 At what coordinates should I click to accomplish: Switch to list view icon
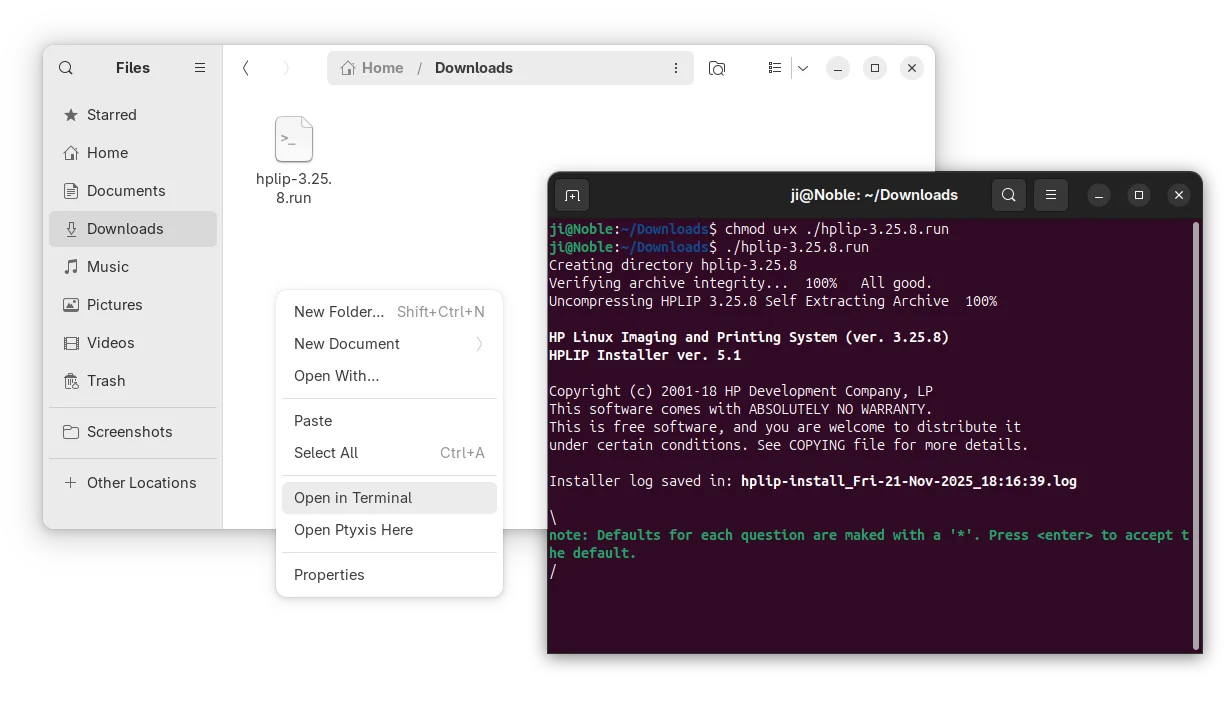pyautogui.click(x=775, y=68)
